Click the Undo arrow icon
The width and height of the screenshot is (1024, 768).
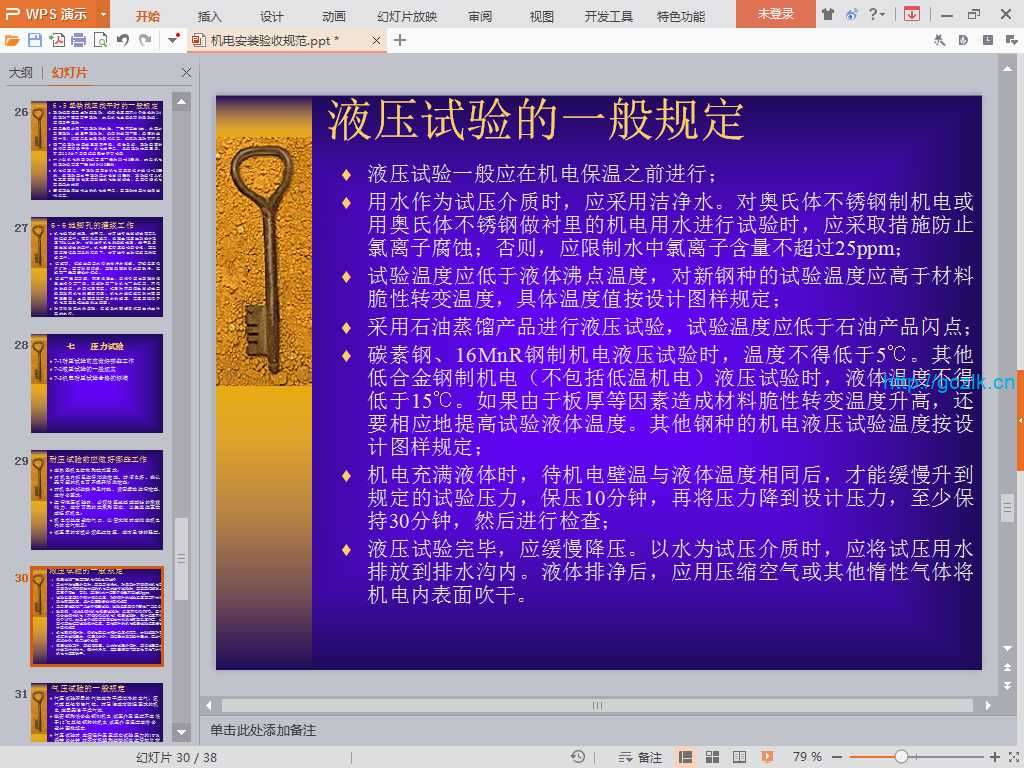tap(123, 40)
